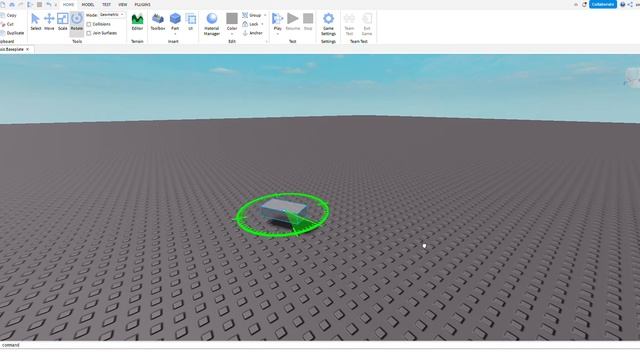Click the Team Test icon

(x=349, y=24)
